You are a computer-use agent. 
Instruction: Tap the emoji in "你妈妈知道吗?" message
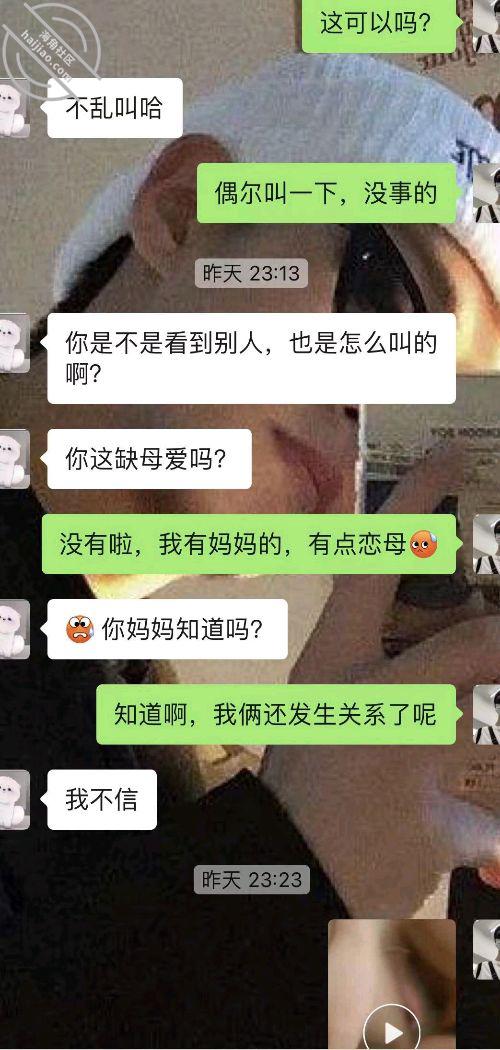pos(80,629)
